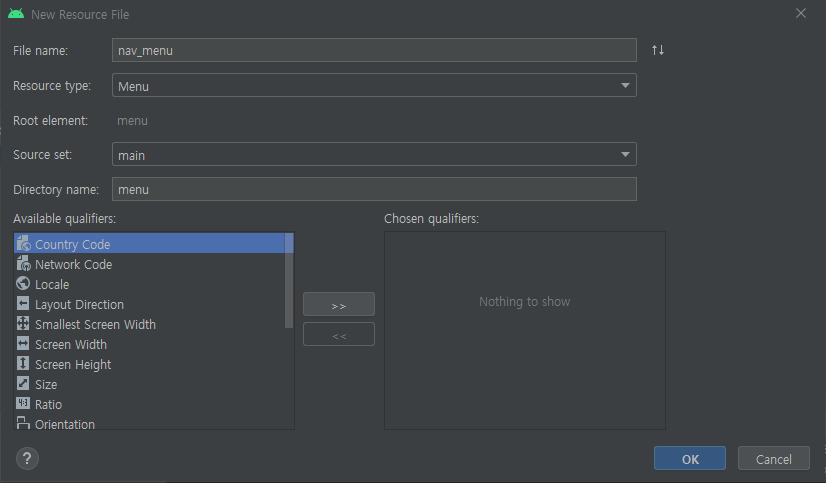Screen dimensions: 826x483
Task: Click the Cancel button
Action: (773, 458)
